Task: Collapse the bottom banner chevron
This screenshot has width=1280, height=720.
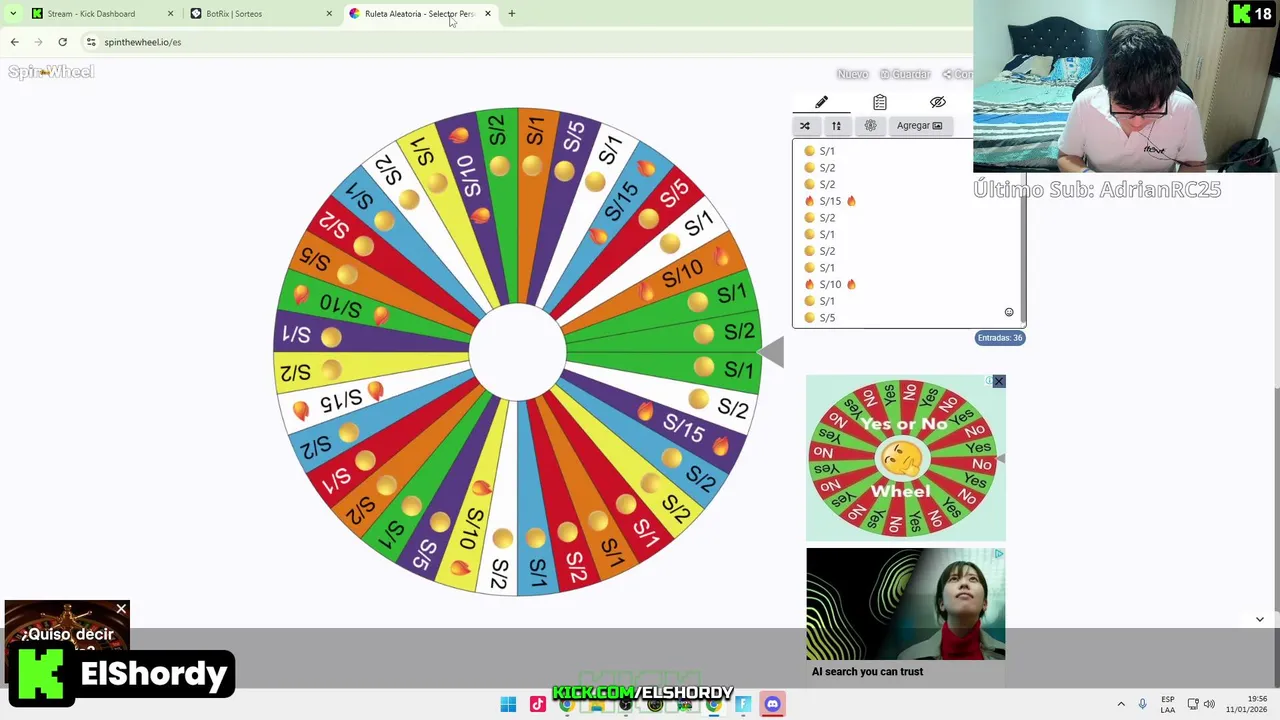Action: coord(1260,620)
